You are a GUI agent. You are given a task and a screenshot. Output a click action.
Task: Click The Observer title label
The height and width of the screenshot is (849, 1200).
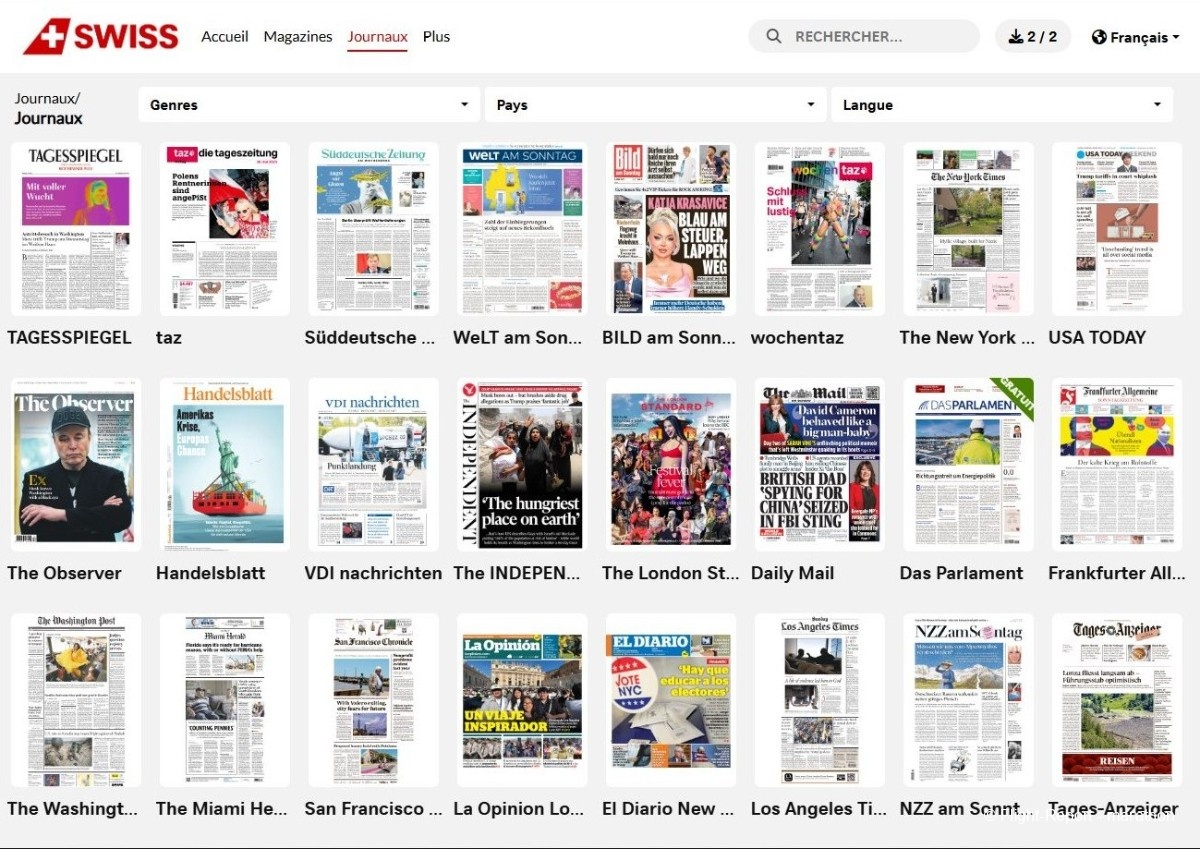[64, 574]
